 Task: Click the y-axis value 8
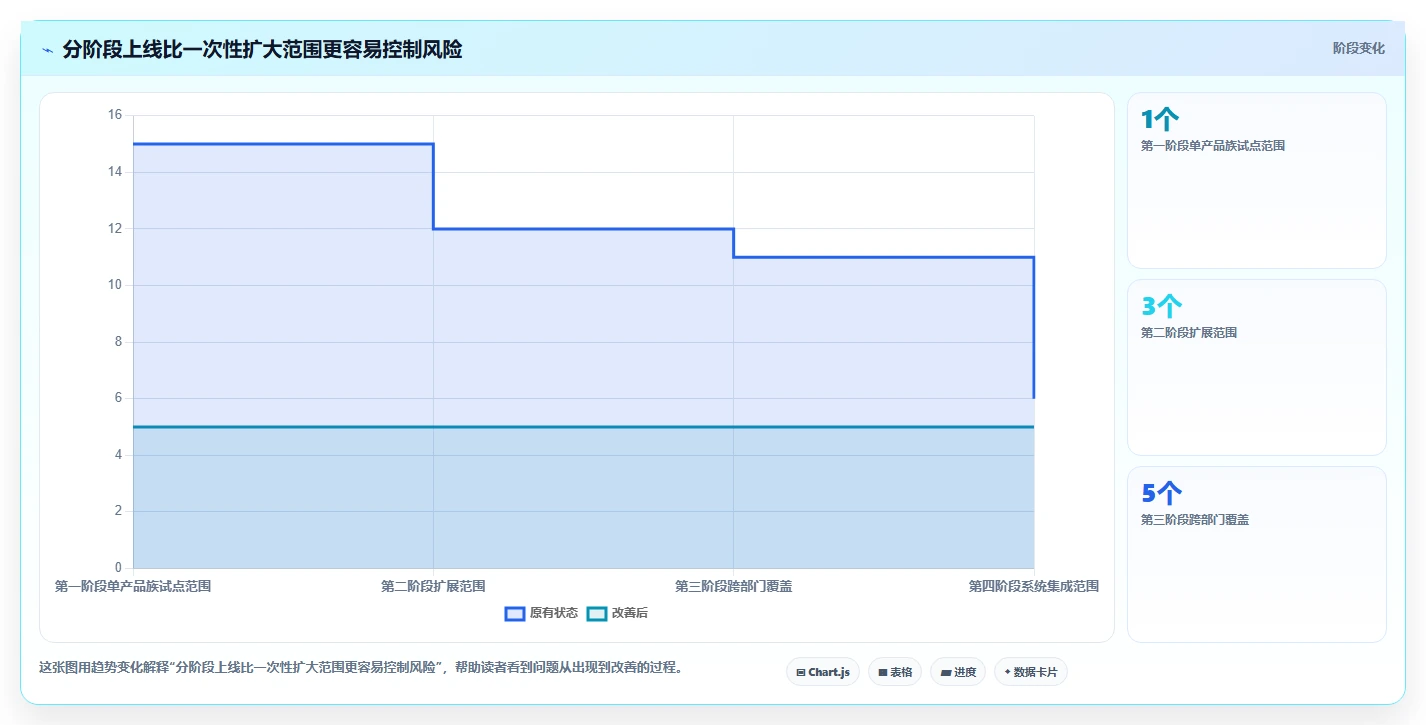(x=118, y=341)
